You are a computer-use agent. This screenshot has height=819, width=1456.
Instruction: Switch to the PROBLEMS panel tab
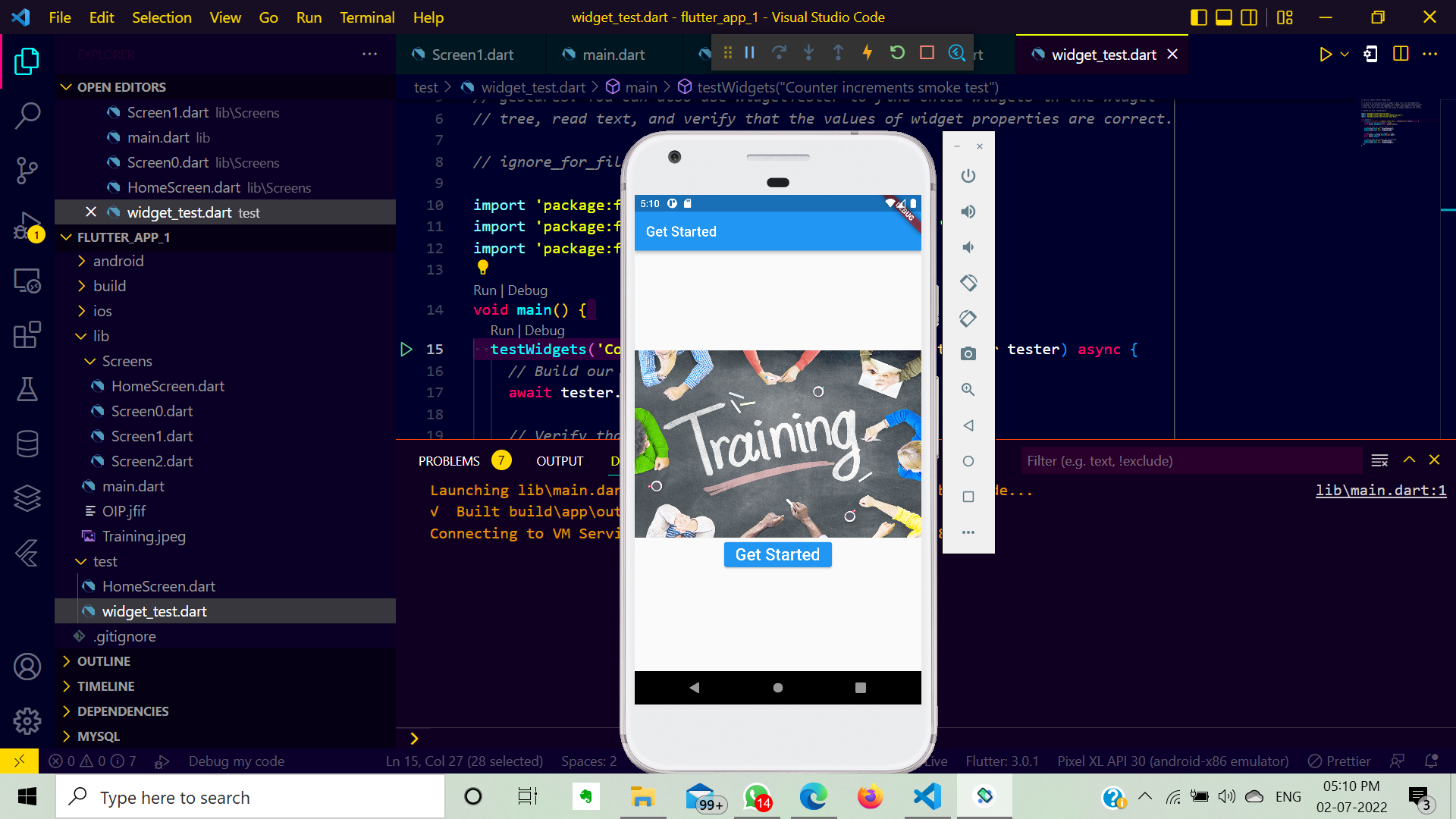[449, 461]
